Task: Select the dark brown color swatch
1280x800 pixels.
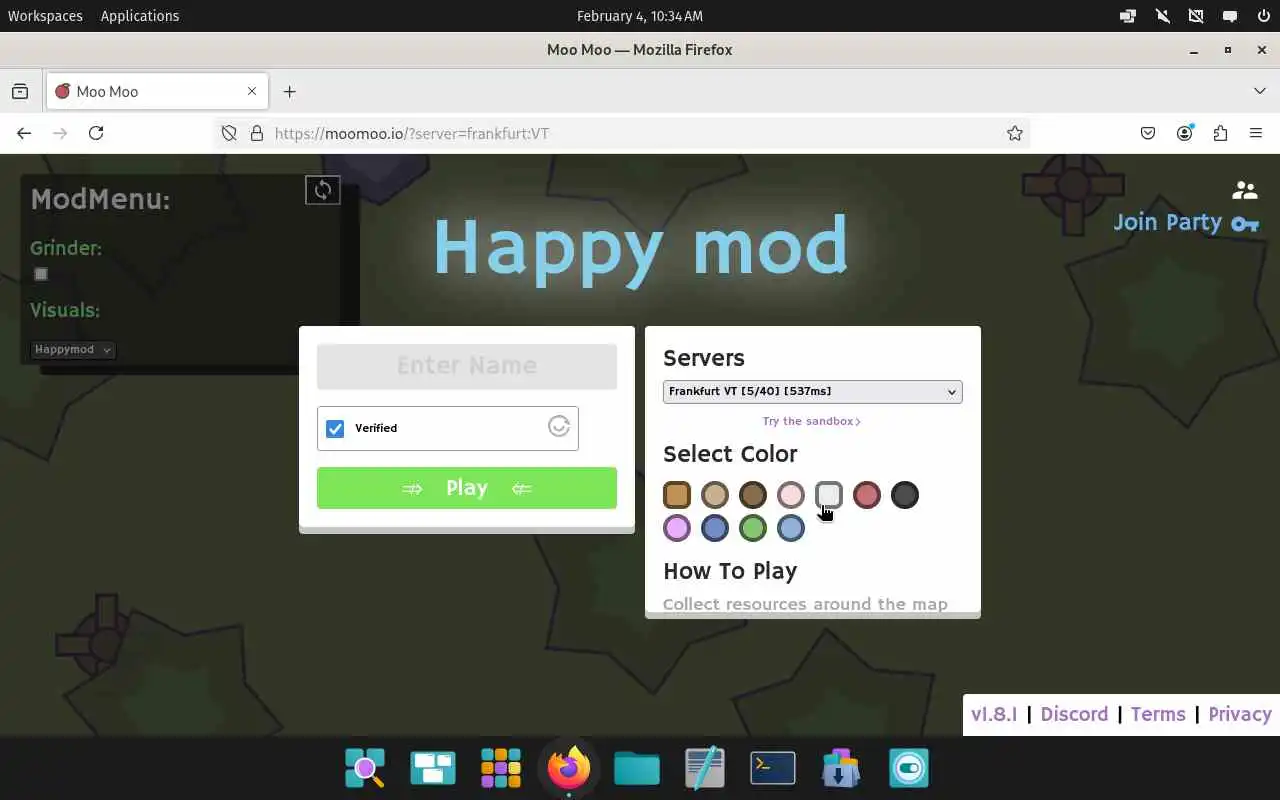Action: (x=753, y=495)
